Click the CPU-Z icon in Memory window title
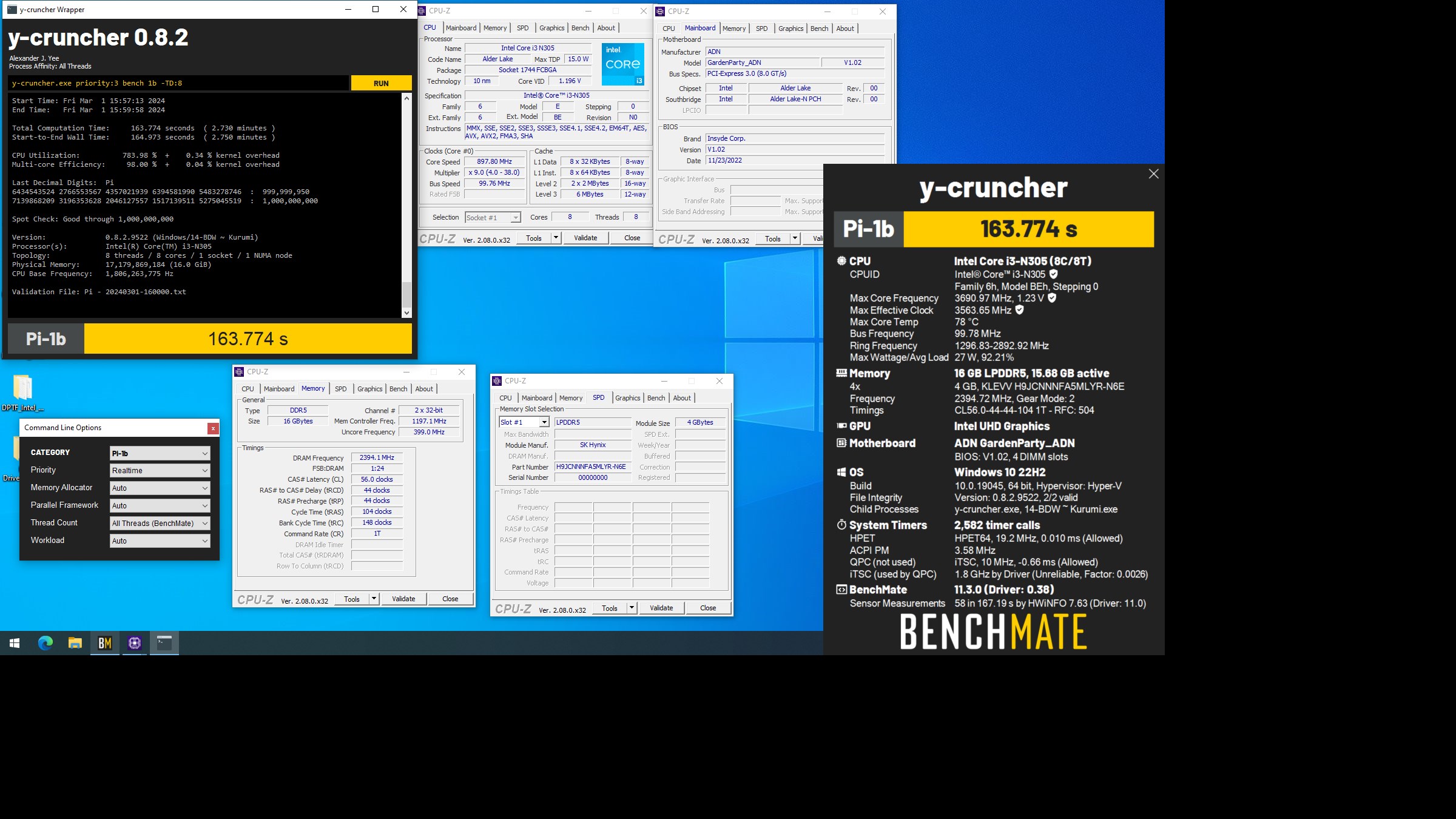This screenshot has height=819, width=1456. coord(239,372)
